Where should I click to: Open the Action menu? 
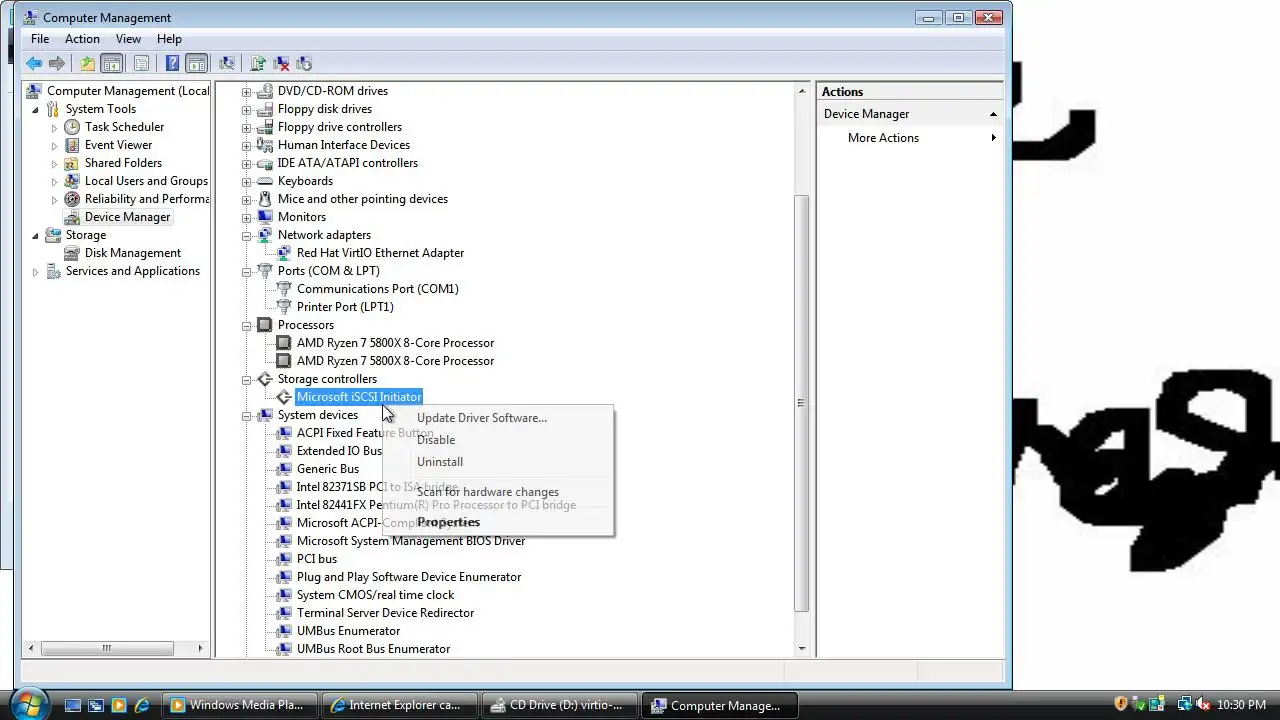pyautogui.click(x=82, y=39)
